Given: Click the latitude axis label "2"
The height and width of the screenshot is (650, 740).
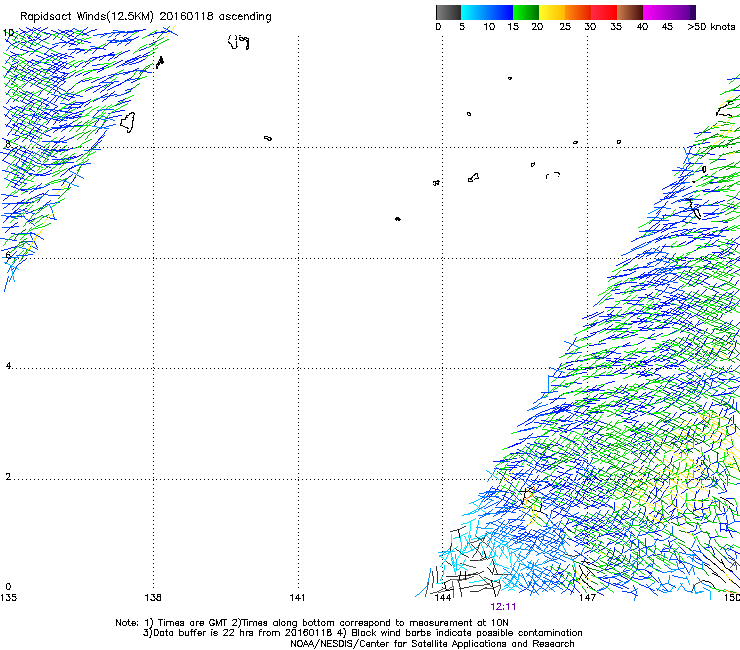Looking at the screenshot, I should (x=8, y=477).
